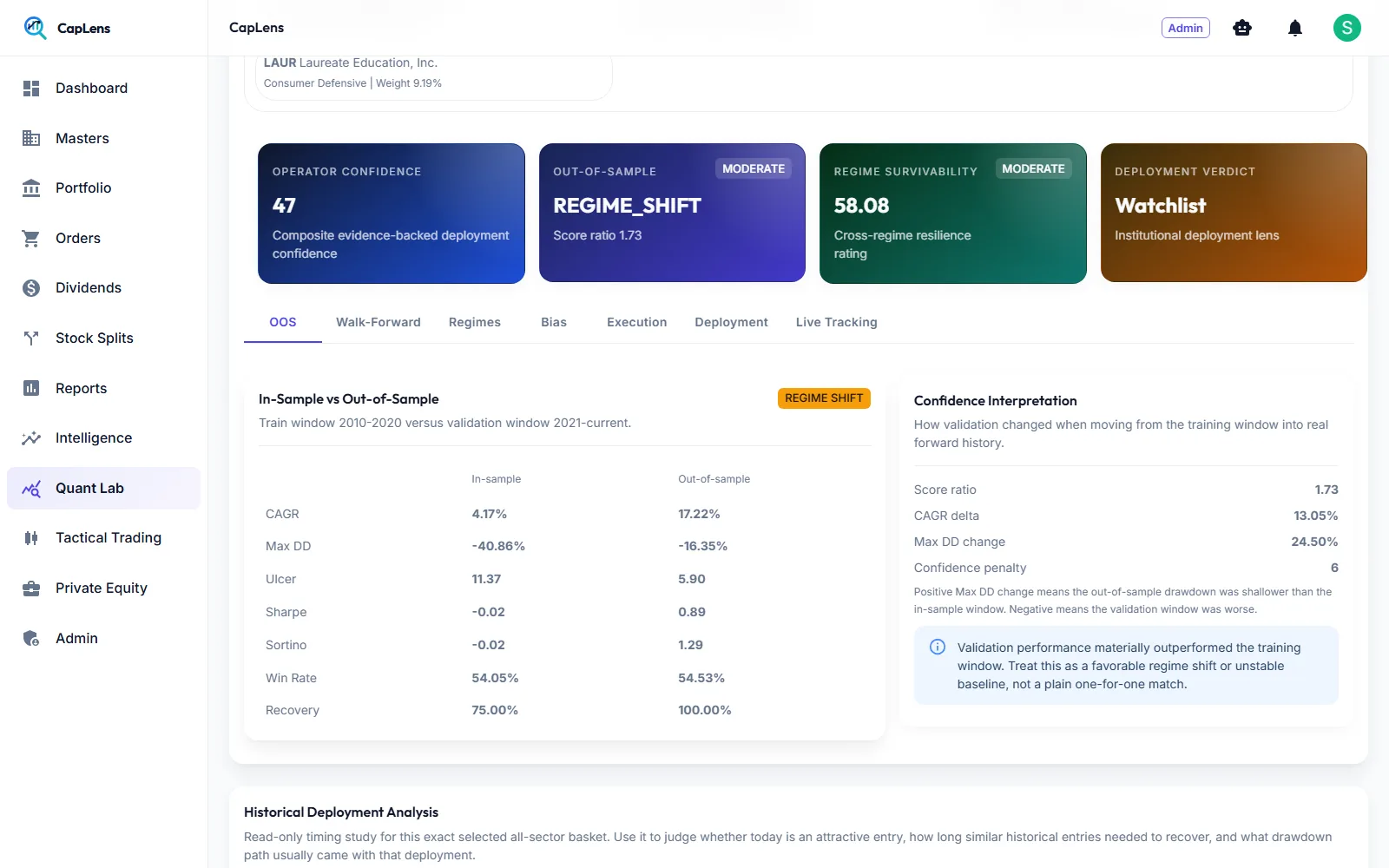Click the info icon in validation note
Viewport: 1389px width, 868px height.
(938, 647)
